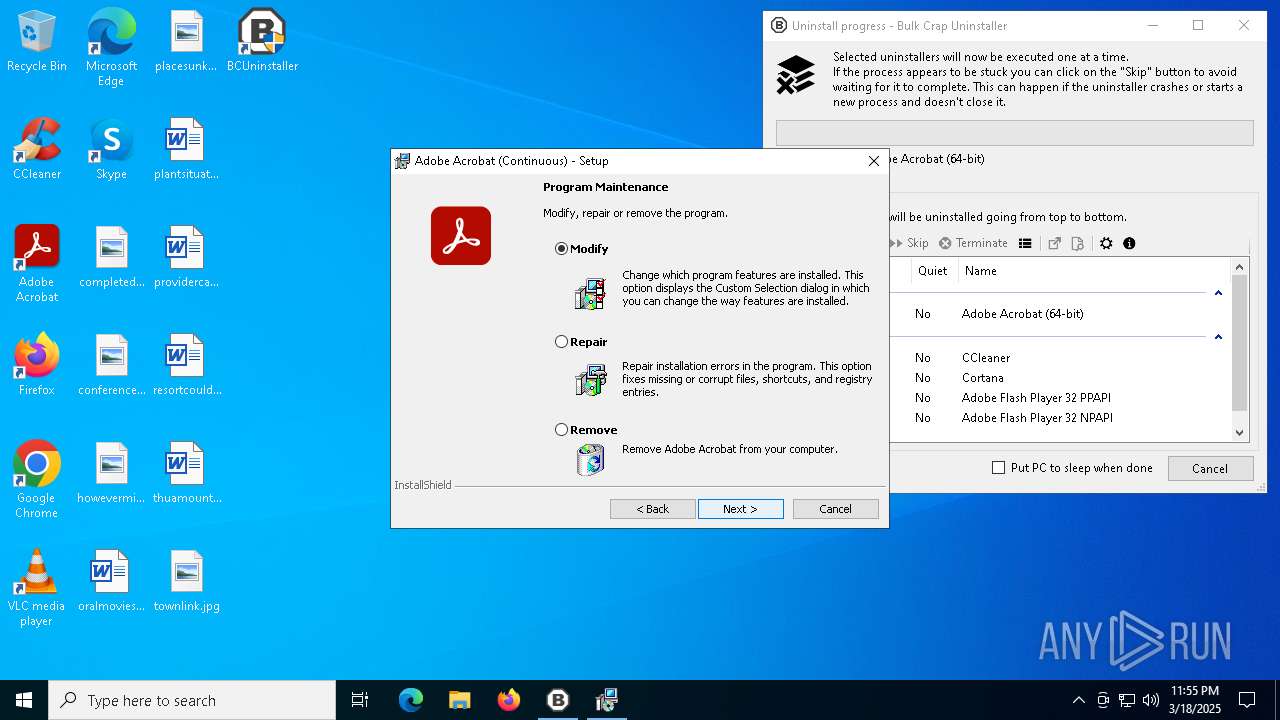This screenshot has height=720, width=1280.
Task: Select the townlink.jpg desktop file
Action: click(x=187, y=581)
